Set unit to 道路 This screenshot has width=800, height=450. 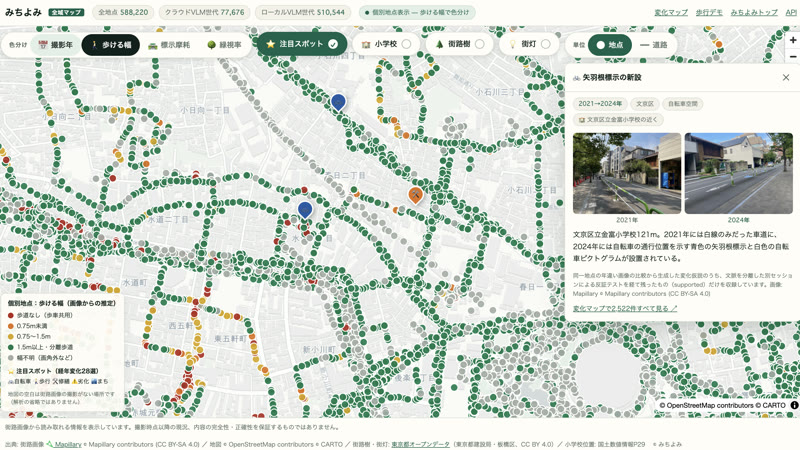point(654,45)
